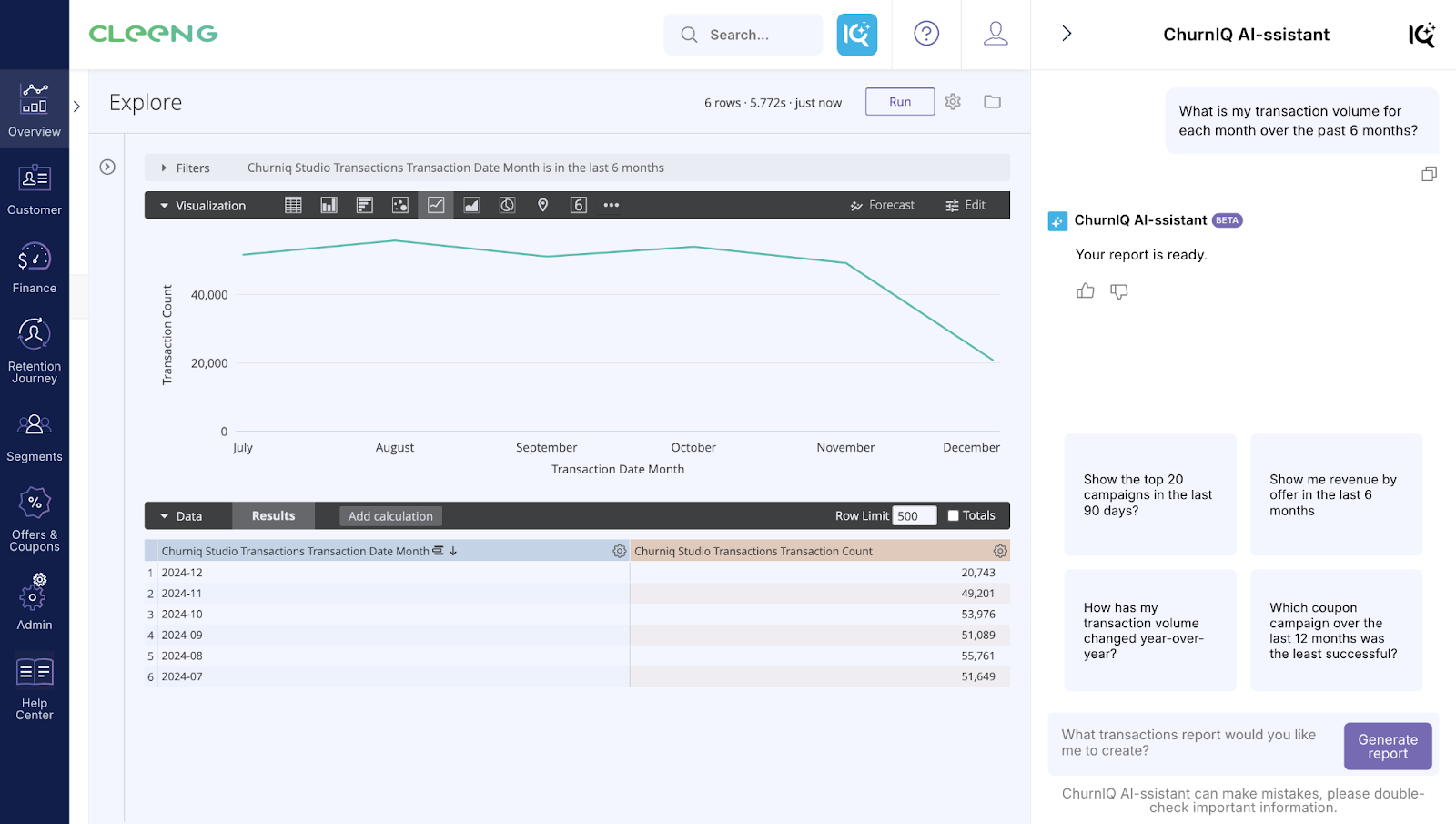The image size is (1456, 824).
Task: Select the Results tab
Action: tap(273, 516)
